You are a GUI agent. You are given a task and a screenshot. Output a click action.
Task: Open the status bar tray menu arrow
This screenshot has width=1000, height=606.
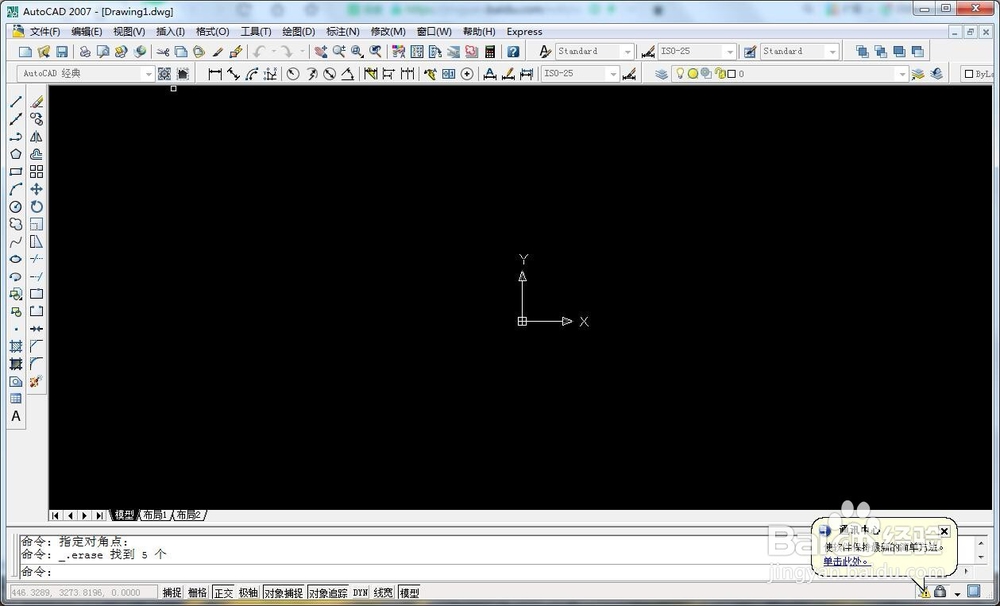point(957,594)
